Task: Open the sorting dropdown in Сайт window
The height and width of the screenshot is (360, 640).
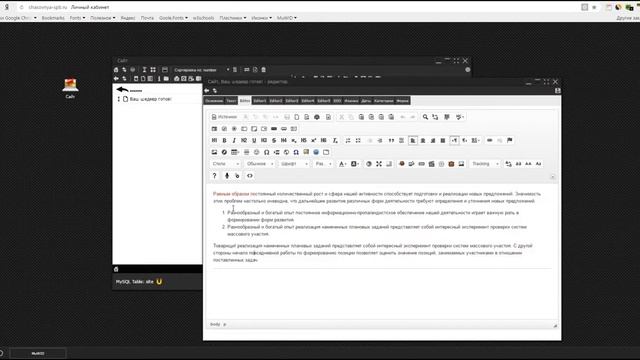Action: (x=201, y=70)
